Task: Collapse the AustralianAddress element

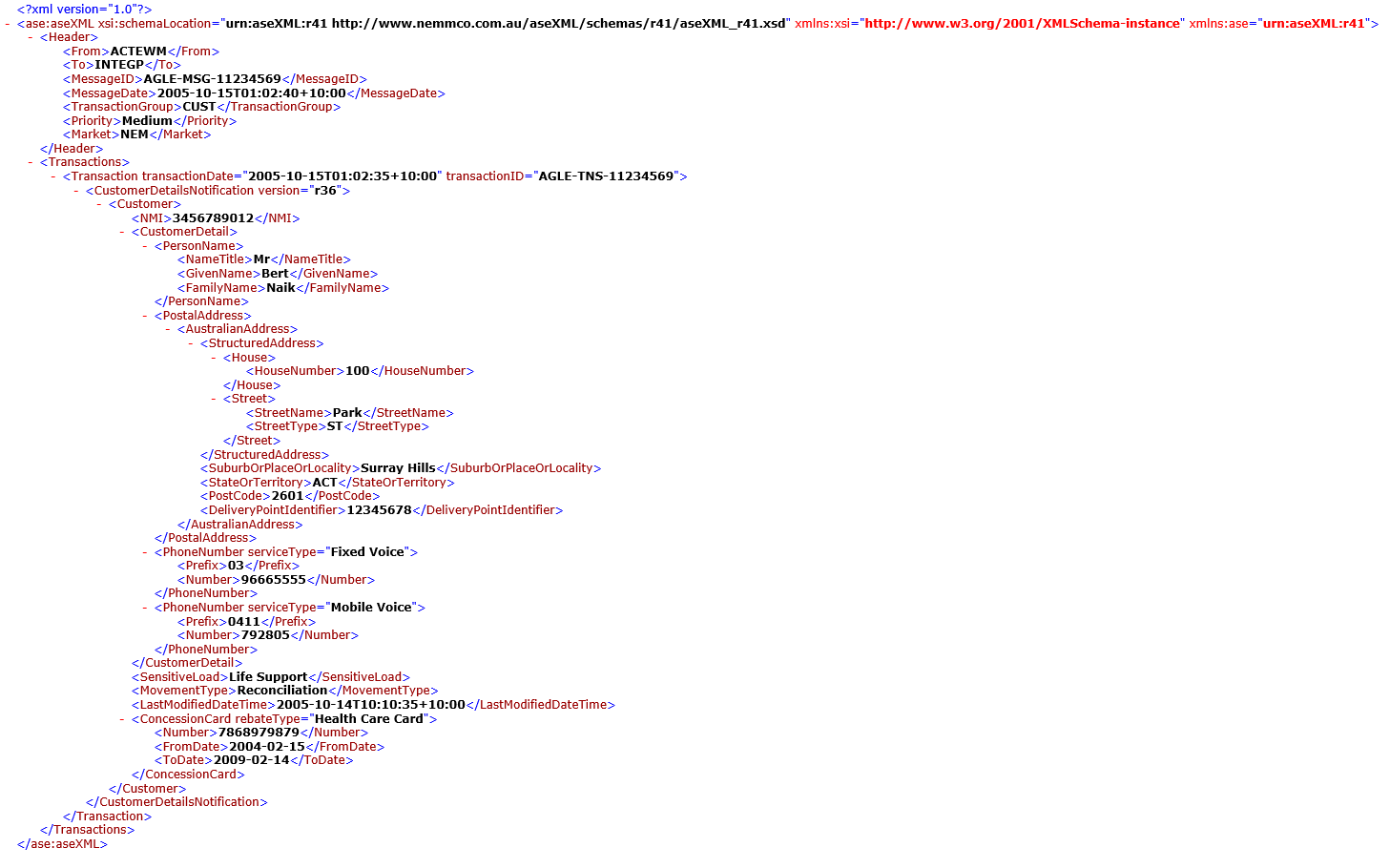Action: click(168, 329)
